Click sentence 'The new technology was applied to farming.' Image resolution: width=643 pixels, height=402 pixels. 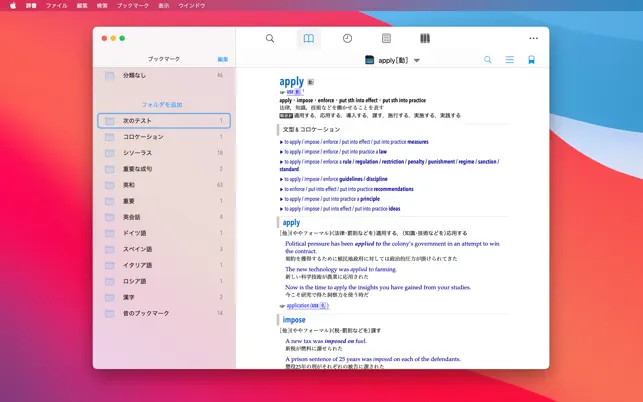click(341, 270)
